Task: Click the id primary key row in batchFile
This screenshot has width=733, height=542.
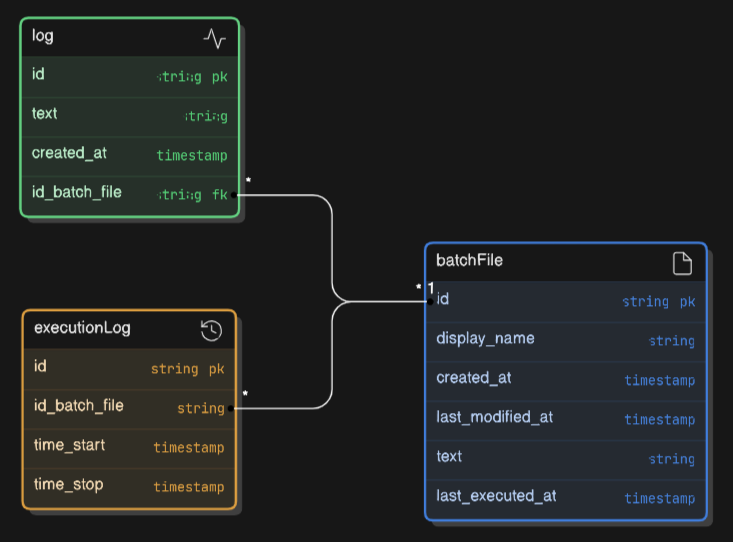Action: point(565,300)
